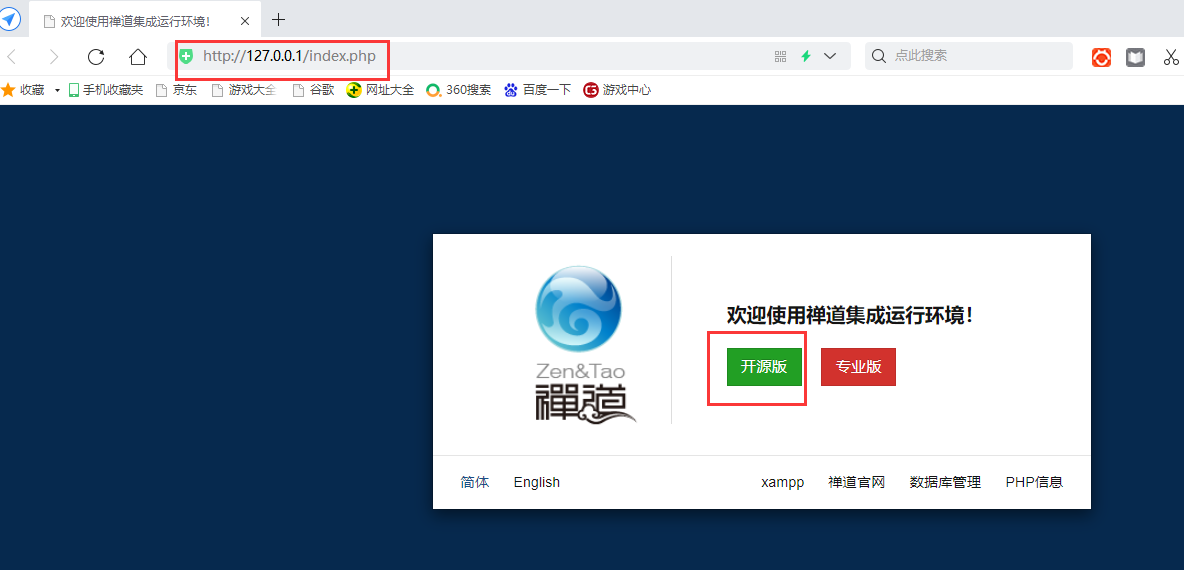
Task: Open the 京东 bookmark
Action: click(176, 90)
